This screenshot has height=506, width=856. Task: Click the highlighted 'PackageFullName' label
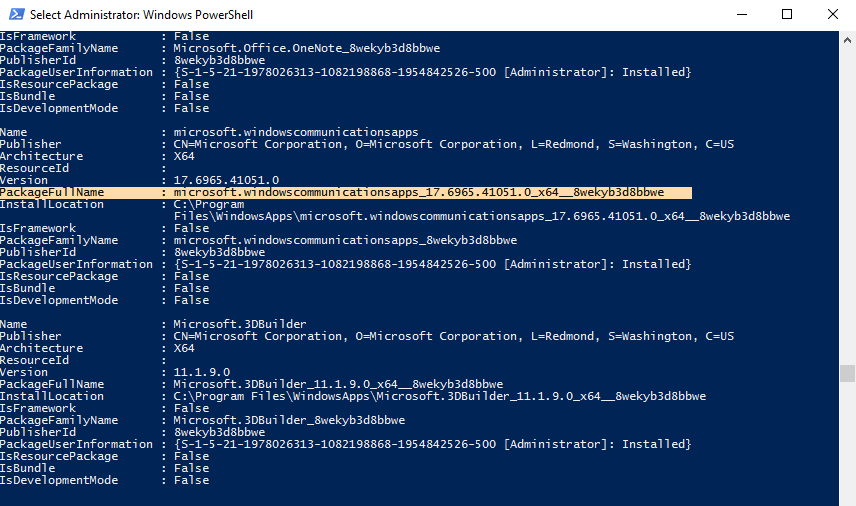(x=52, y=192)
